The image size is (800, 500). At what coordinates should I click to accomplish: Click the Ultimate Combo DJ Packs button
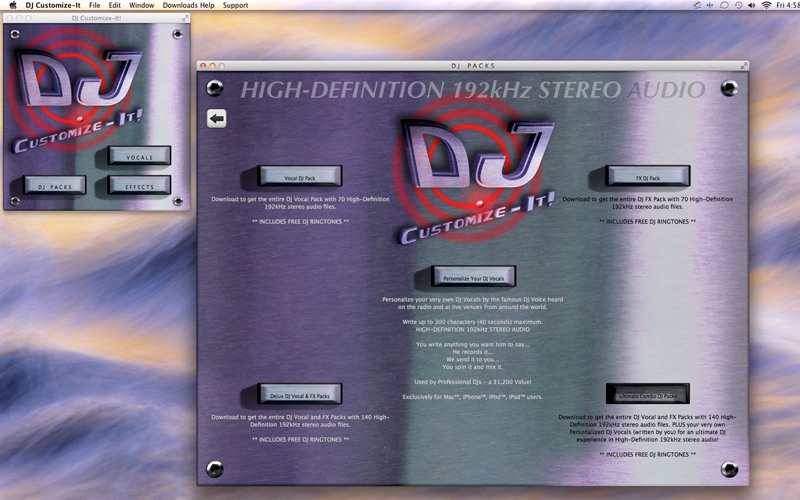(x=648, y=394)
